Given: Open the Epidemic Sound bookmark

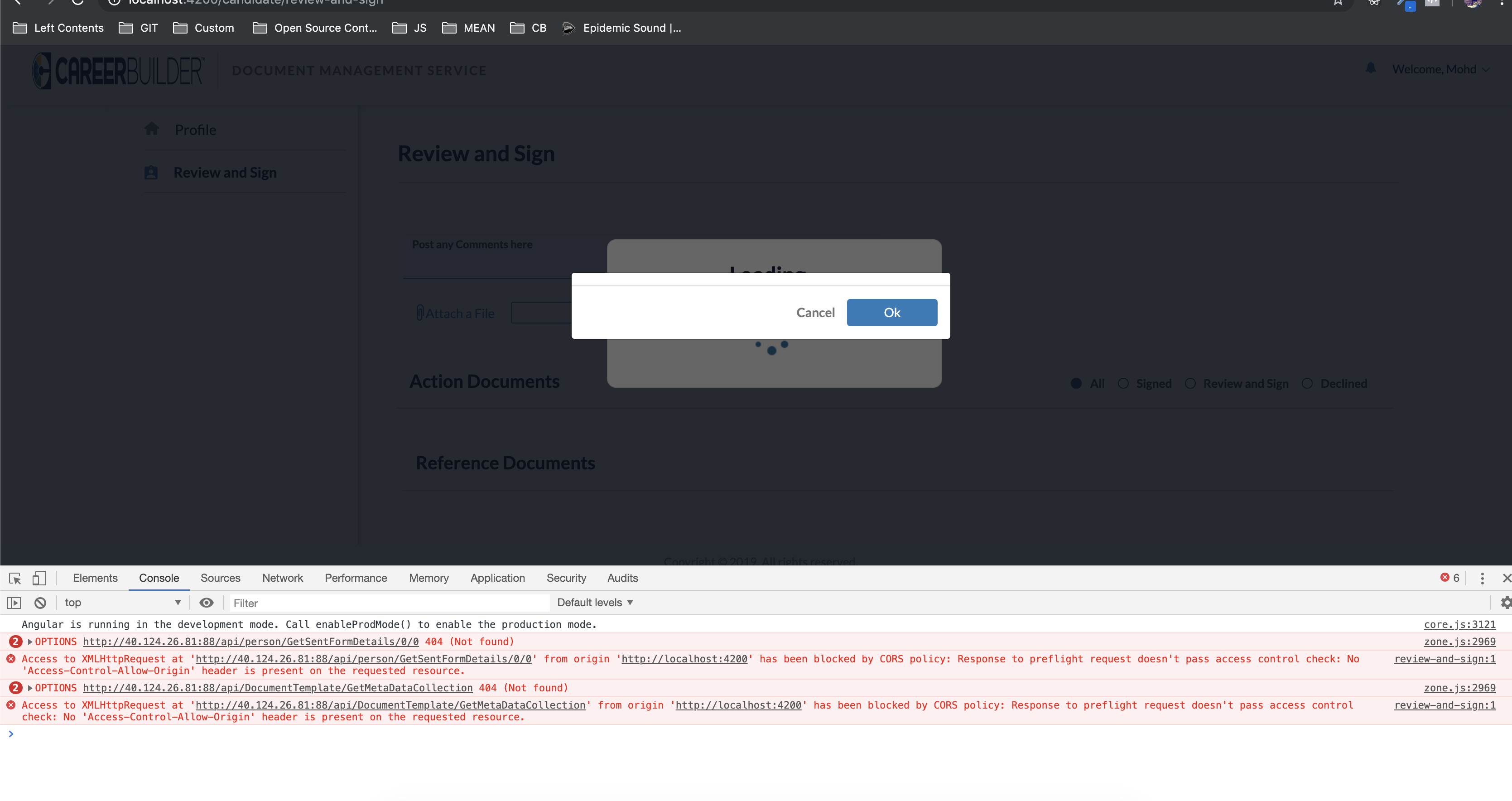Looking at the screenshot, I should pyautogui.click(x=621, y=28).
